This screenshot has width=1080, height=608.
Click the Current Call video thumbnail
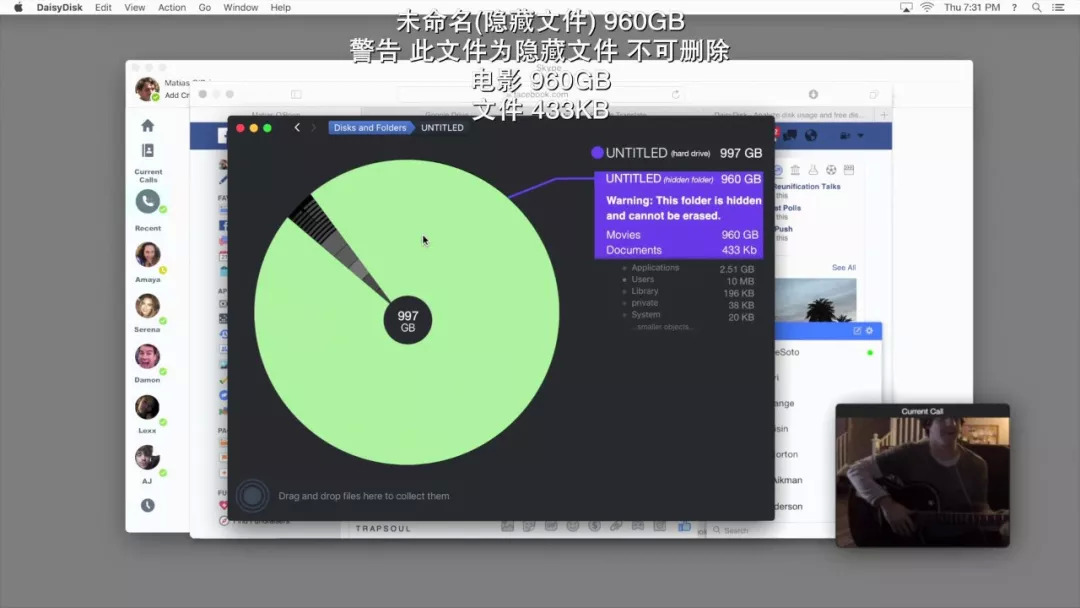click(922, 476)
